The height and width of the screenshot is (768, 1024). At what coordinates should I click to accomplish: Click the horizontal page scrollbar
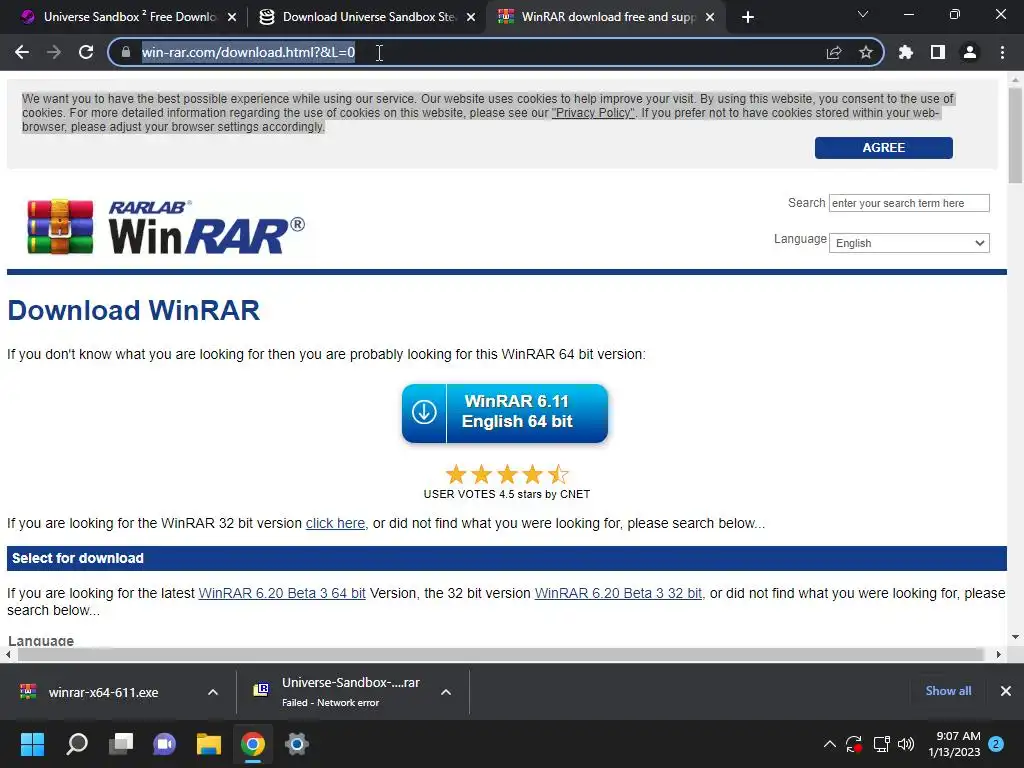500,654
